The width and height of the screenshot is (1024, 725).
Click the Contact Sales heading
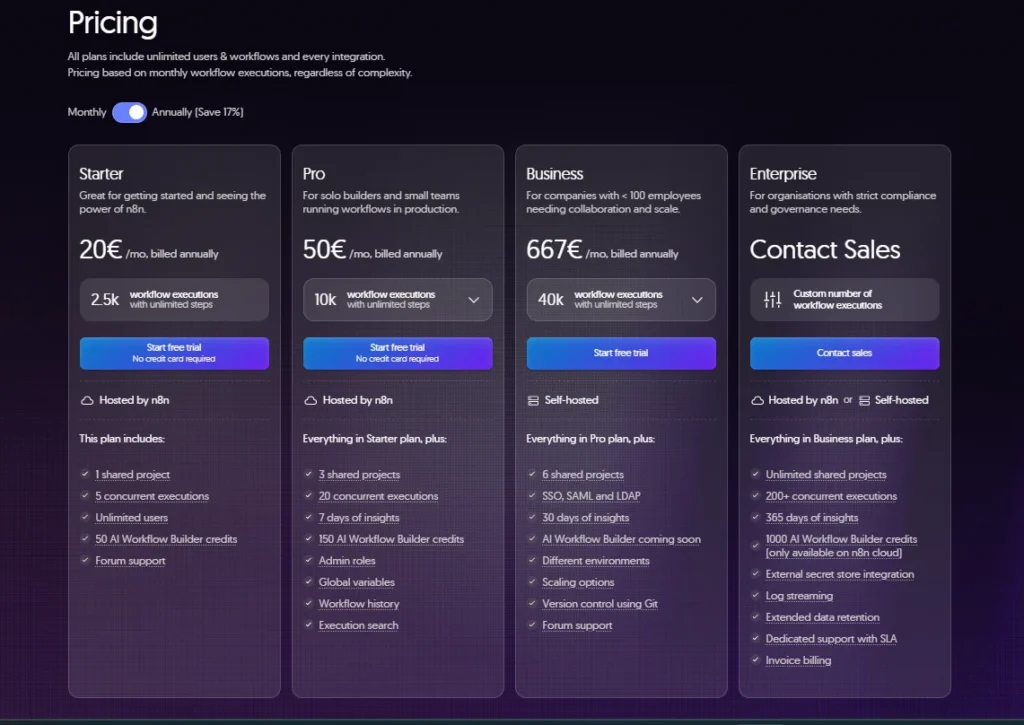(825, 250)
